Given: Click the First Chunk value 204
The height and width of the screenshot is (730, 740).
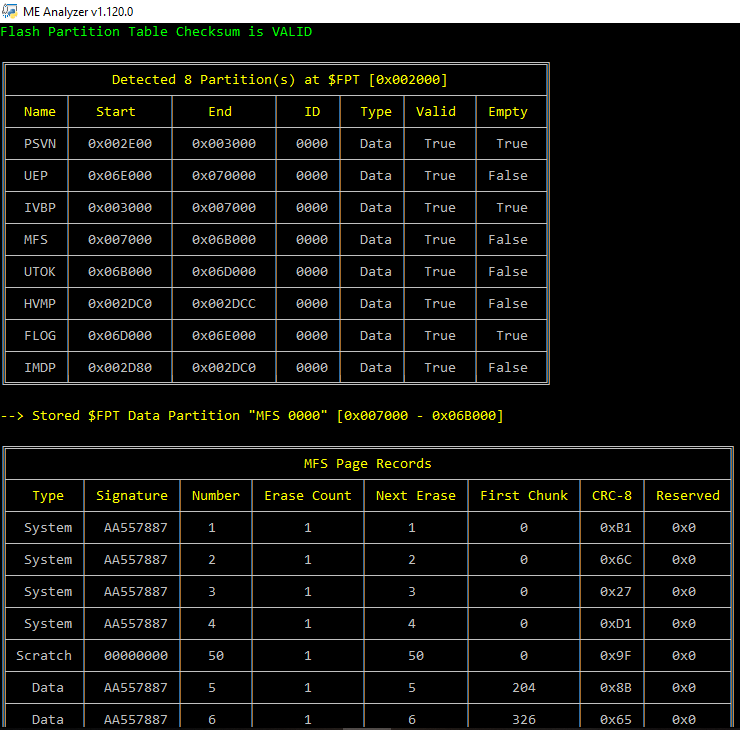Looking at the screenshot, I should coord(524,688).
